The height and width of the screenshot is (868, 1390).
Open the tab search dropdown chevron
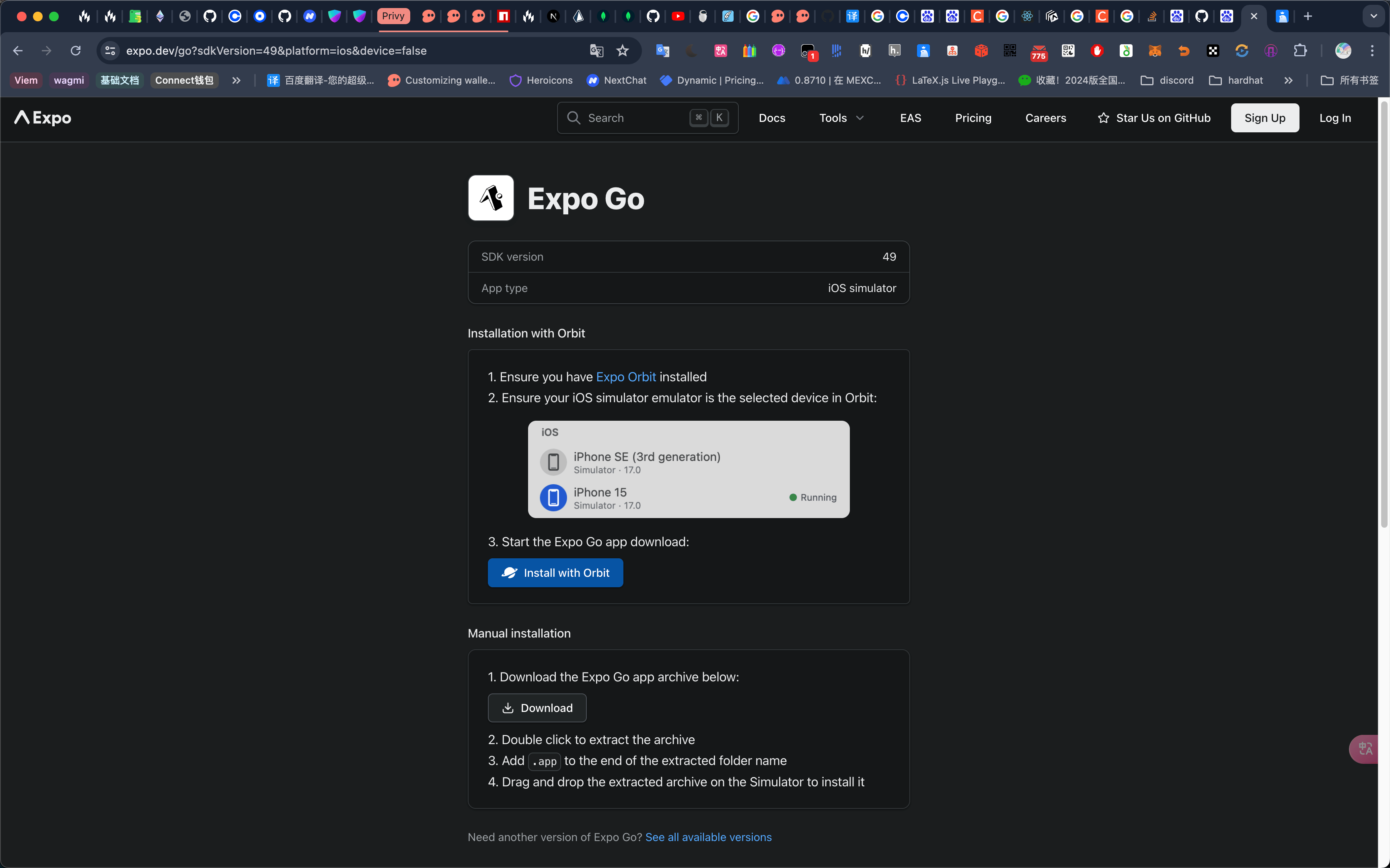click(x=1374, y=16)
